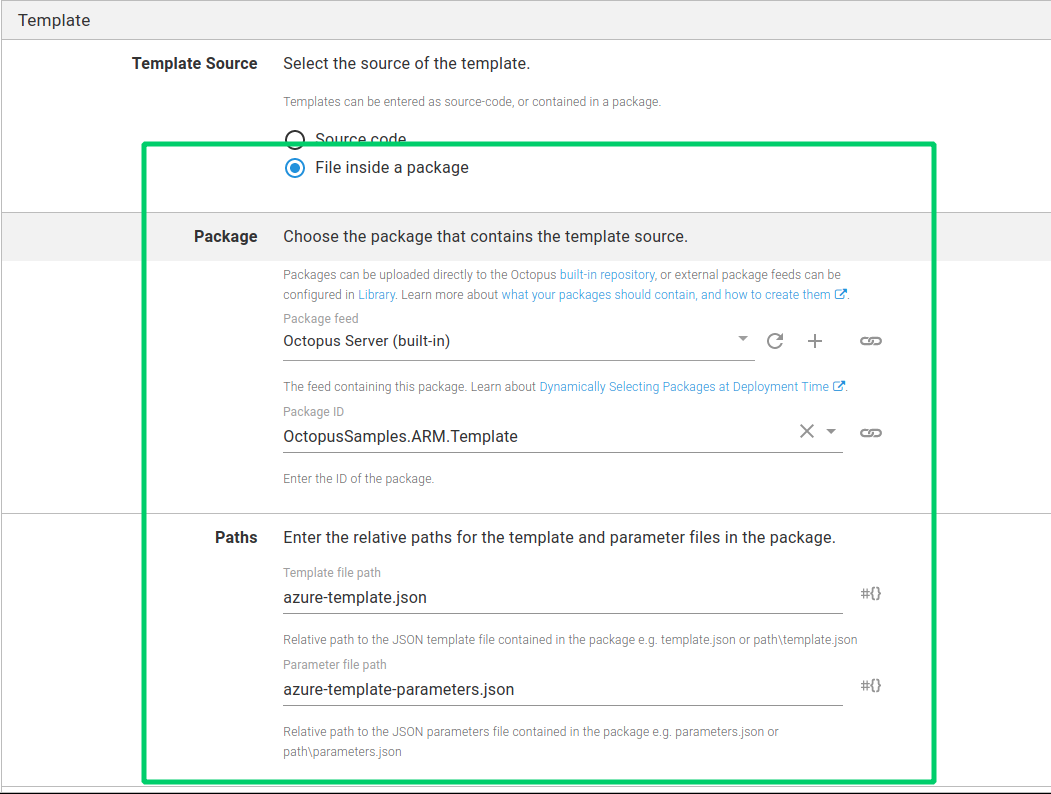Select the Source code radio option
The width and height of the screenshot is (1051, 794).
pyautogui.click(x=294, y=139)
